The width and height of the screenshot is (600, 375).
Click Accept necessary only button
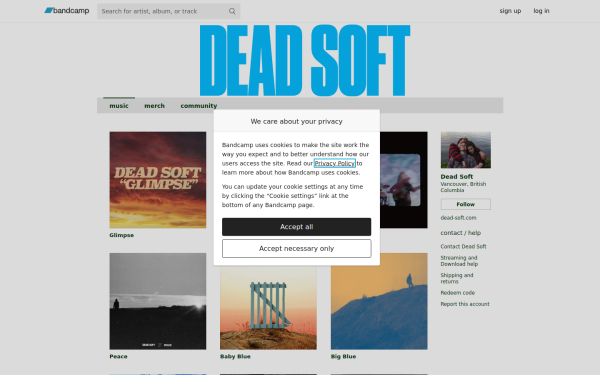click(x=297, y=249)
